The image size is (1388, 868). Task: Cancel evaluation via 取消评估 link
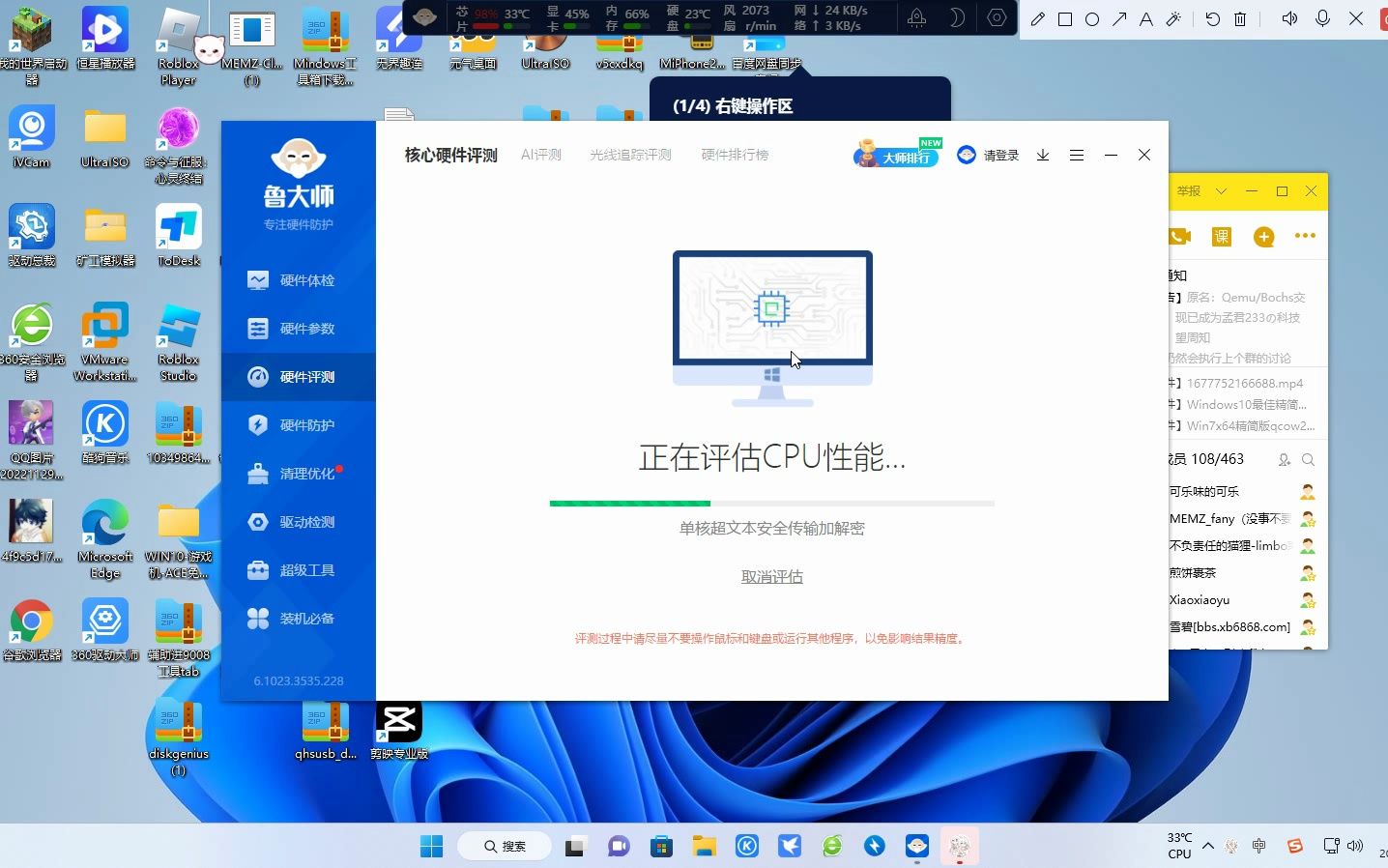click(771, 577)
